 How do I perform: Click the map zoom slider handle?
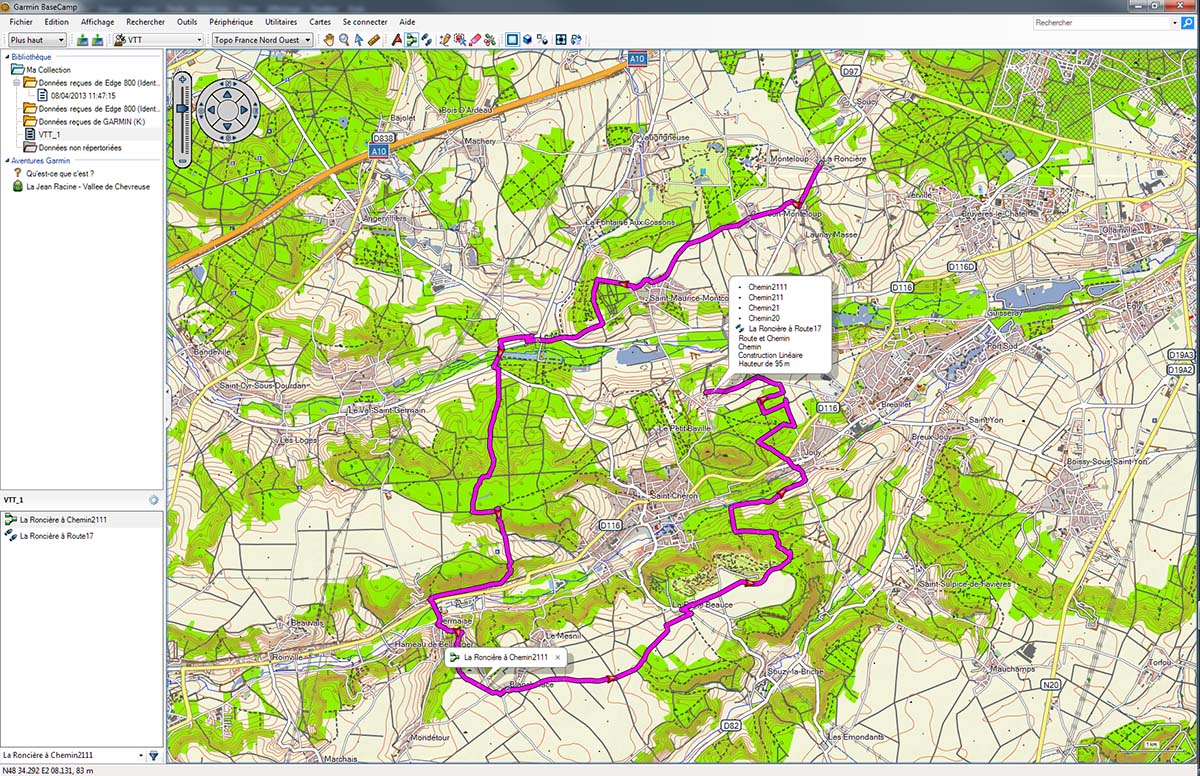(181, 107)
